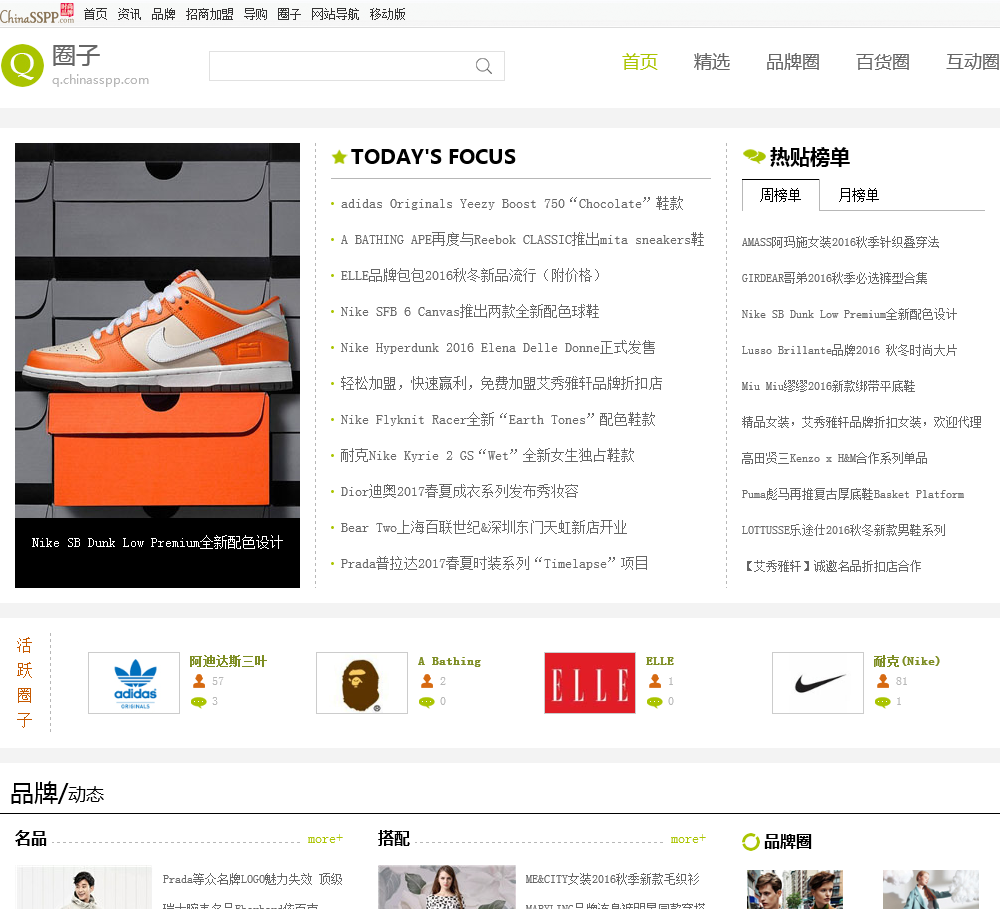Click 移动版 in the top bar
This screenshot has width=1000, height=909.
click(x=387, y=14)
